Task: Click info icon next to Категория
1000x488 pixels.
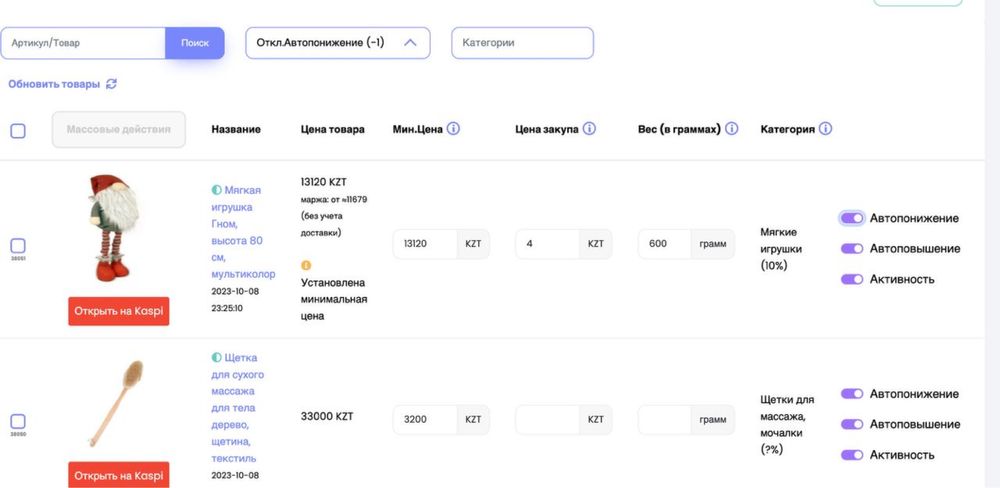Action: [825, 129]
